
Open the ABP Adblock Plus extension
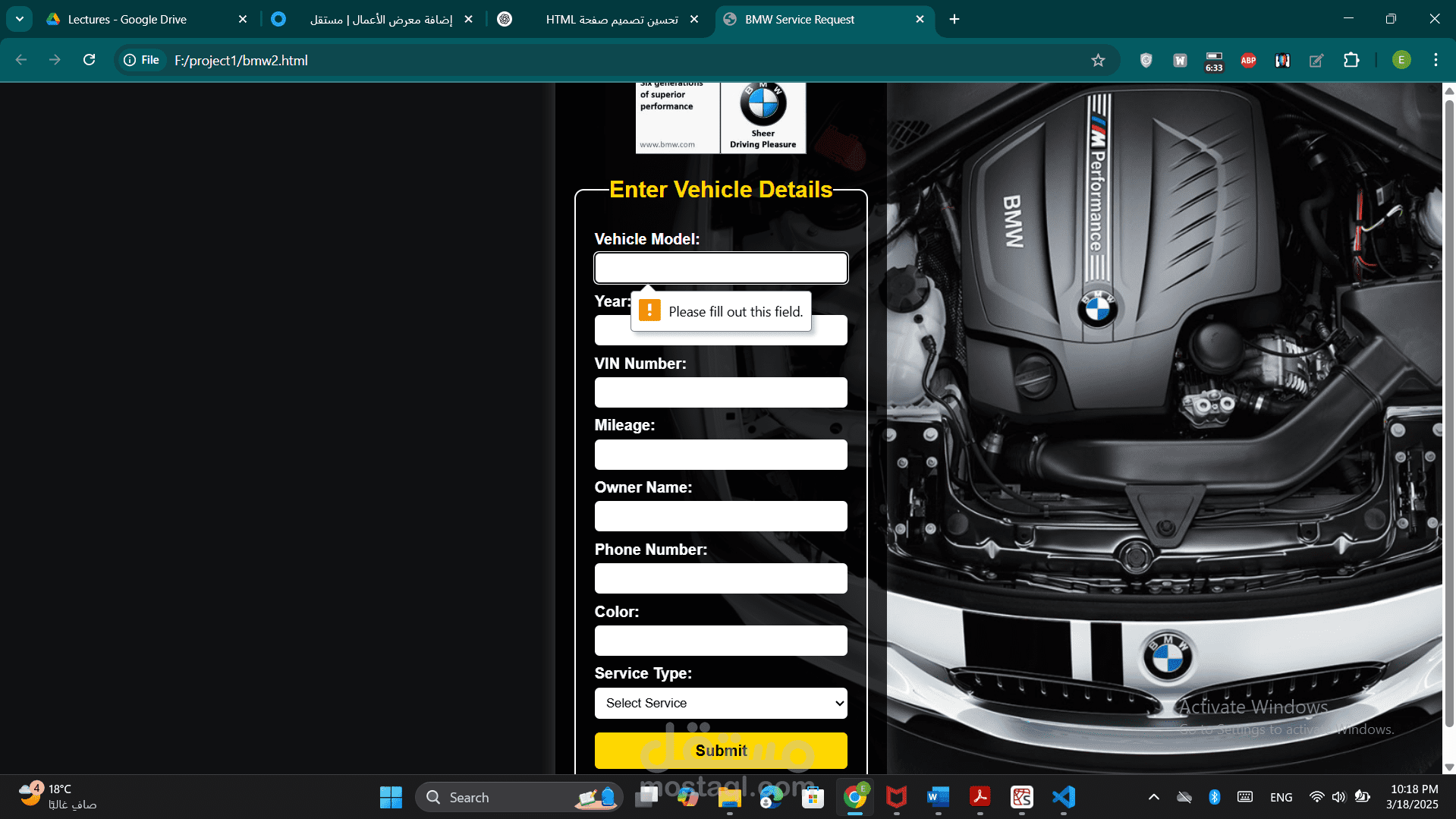point(1248,60)
